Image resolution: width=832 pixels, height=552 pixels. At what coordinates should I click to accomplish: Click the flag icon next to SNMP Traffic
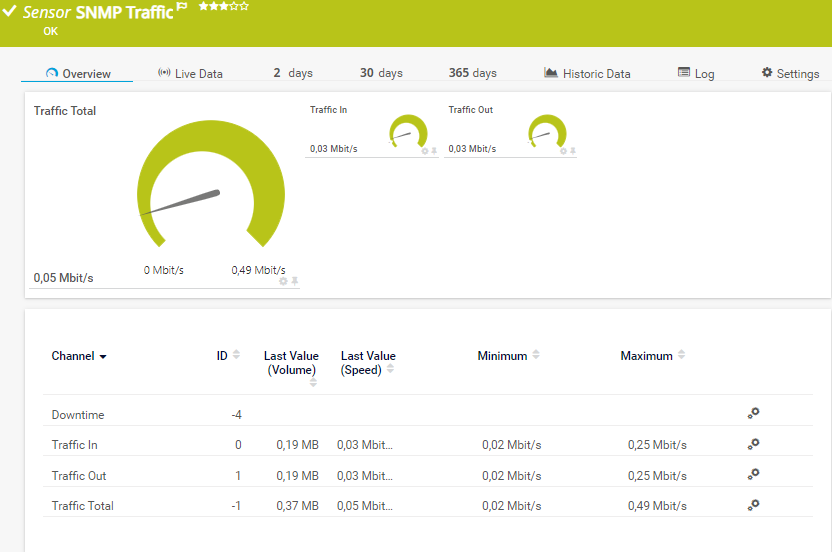pyautogui.click(x=182, y=7)
